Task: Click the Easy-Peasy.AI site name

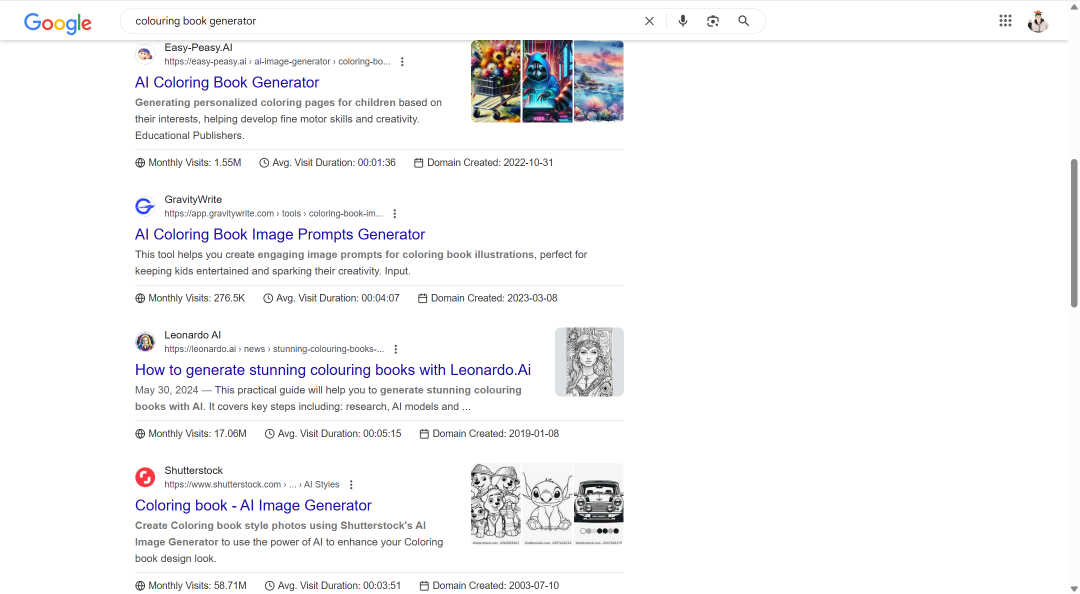Action: [x=198, y=48]
